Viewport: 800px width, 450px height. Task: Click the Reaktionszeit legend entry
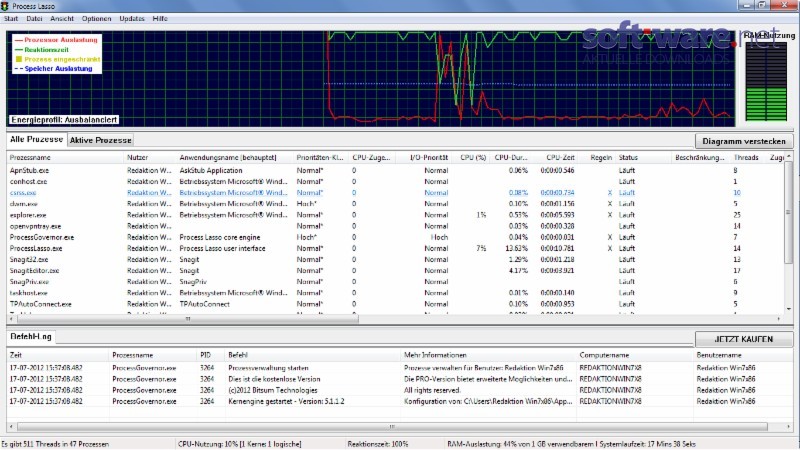pyautogui.click(x=46, y=49)
